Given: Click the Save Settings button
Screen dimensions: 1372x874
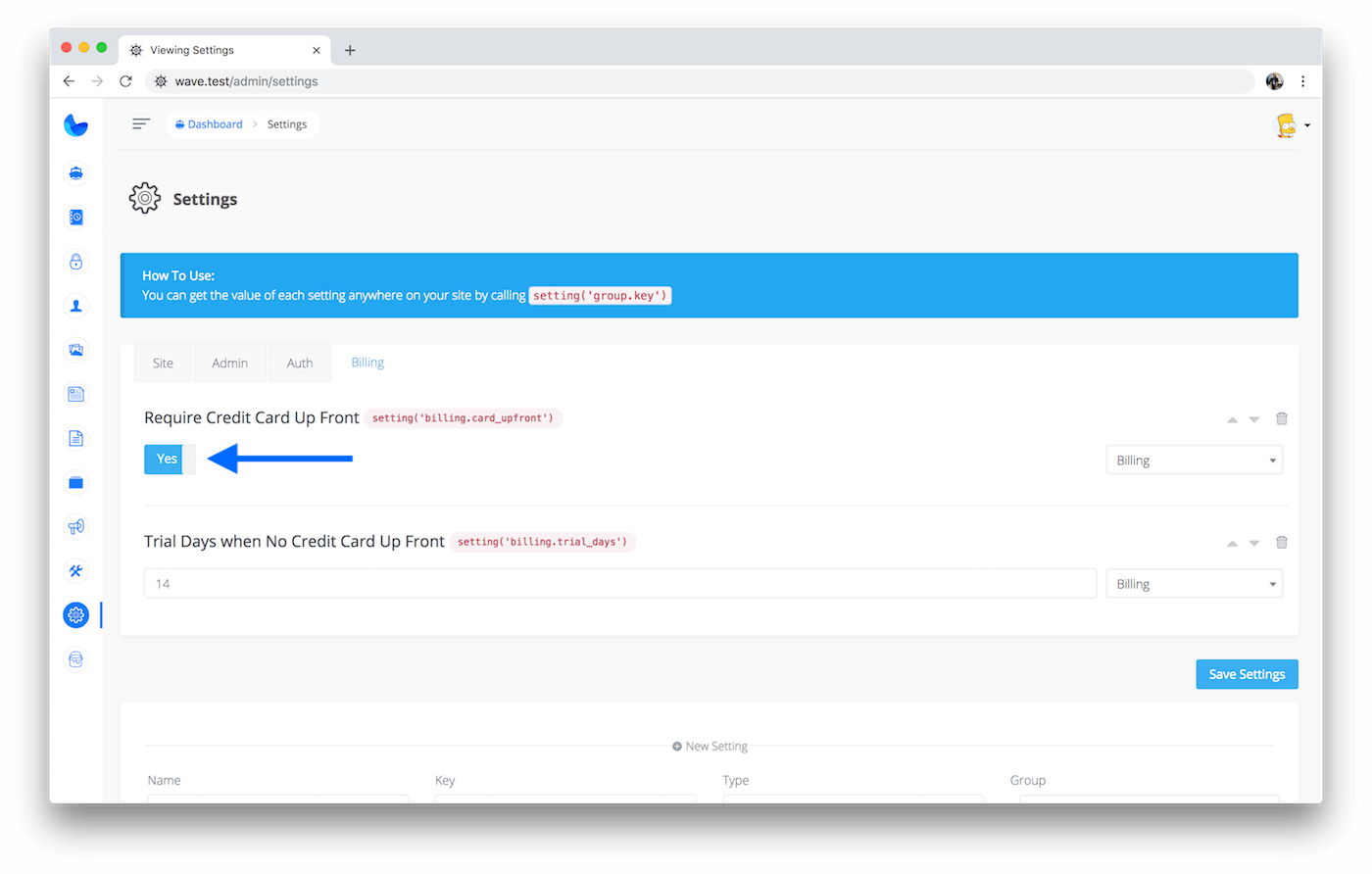Looking at the screenshot, I should tap(1247, 674).
